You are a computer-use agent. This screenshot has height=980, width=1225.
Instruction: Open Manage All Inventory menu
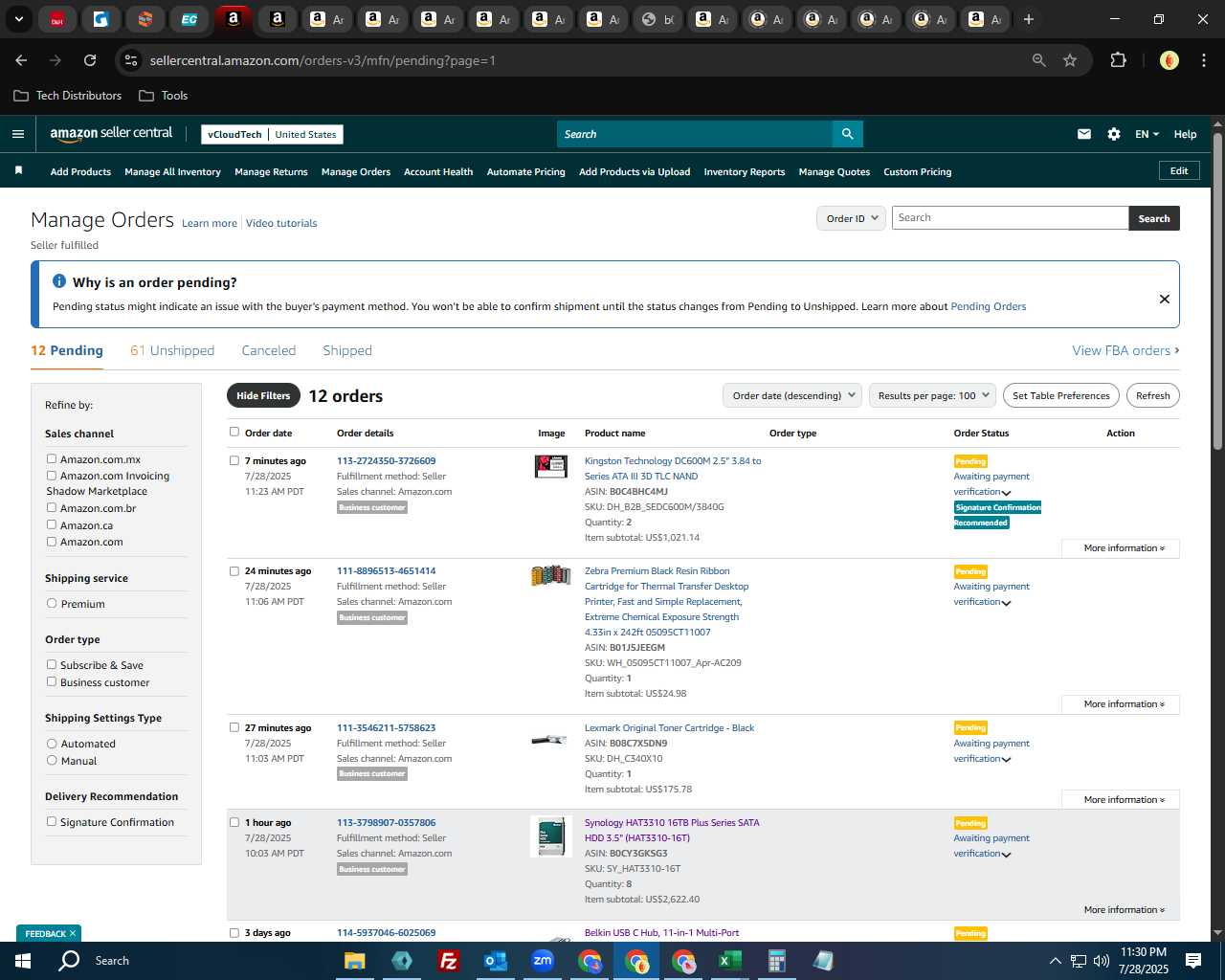(172, 172)
